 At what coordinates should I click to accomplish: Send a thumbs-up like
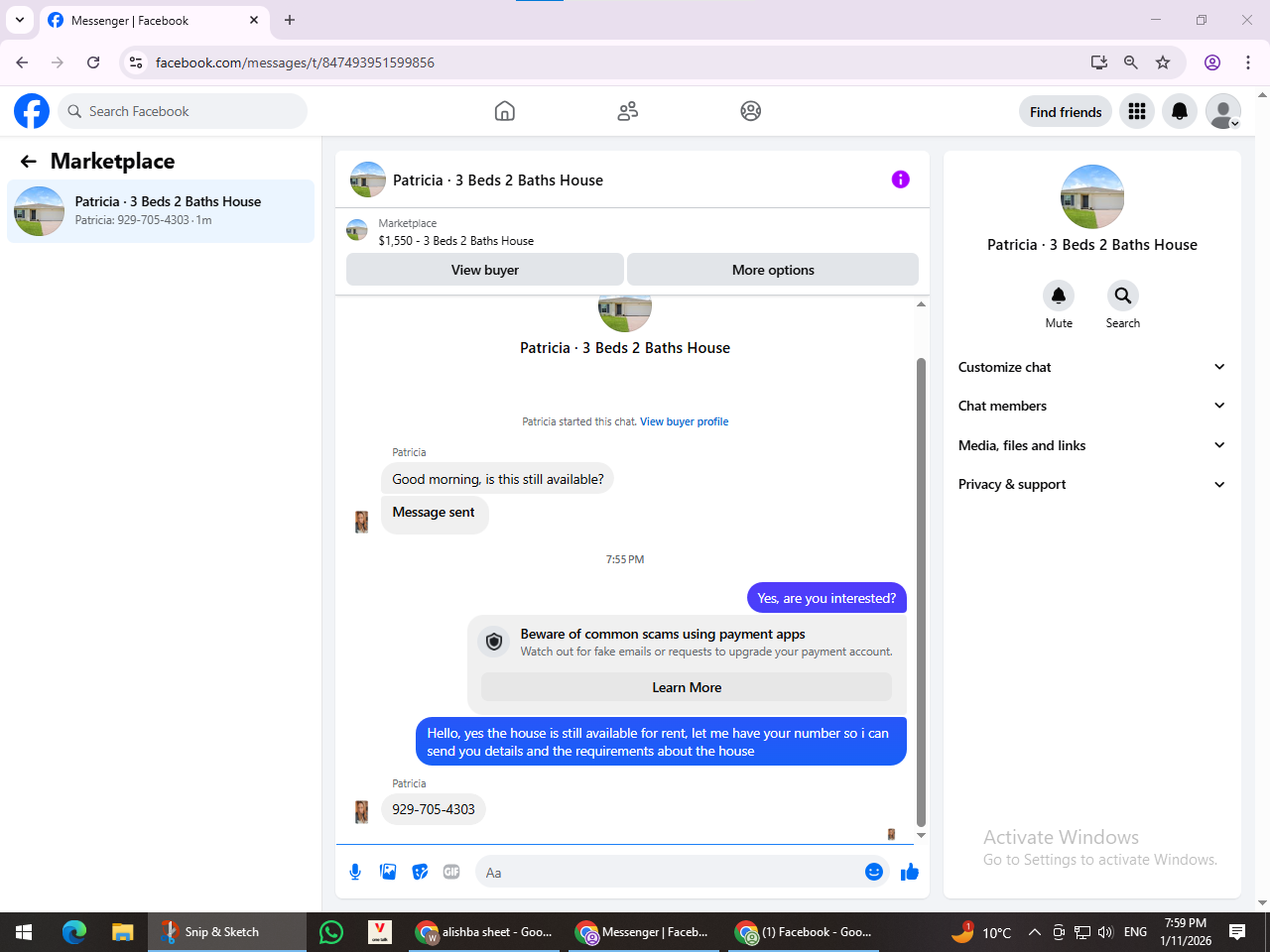click(910, 872)
